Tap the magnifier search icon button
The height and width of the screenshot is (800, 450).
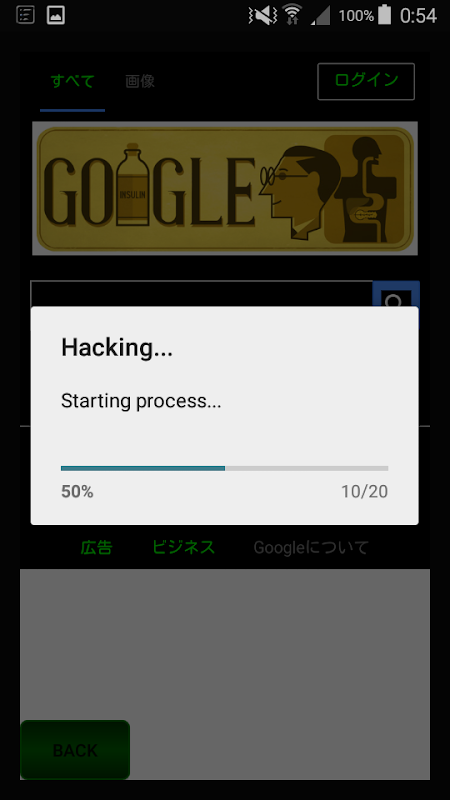point(396,294)
